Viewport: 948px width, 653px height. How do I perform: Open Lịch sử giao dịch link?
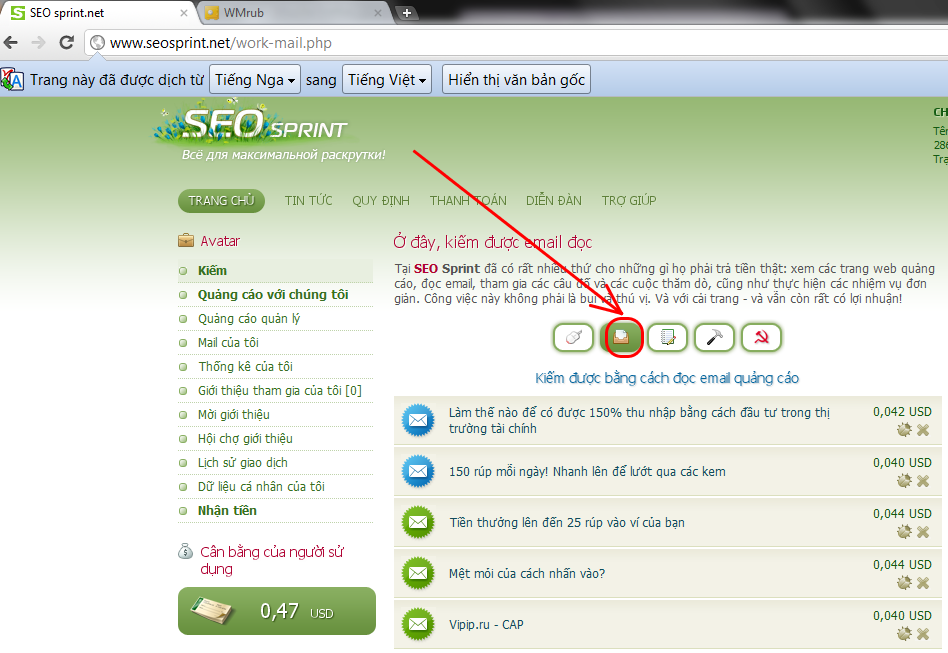tap(242, 463)
